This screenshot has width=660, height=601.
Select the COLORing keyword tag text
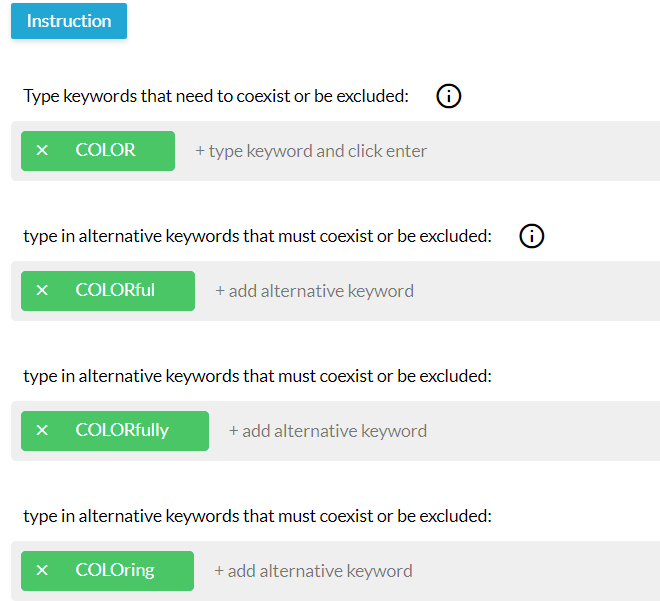point(115,570)
